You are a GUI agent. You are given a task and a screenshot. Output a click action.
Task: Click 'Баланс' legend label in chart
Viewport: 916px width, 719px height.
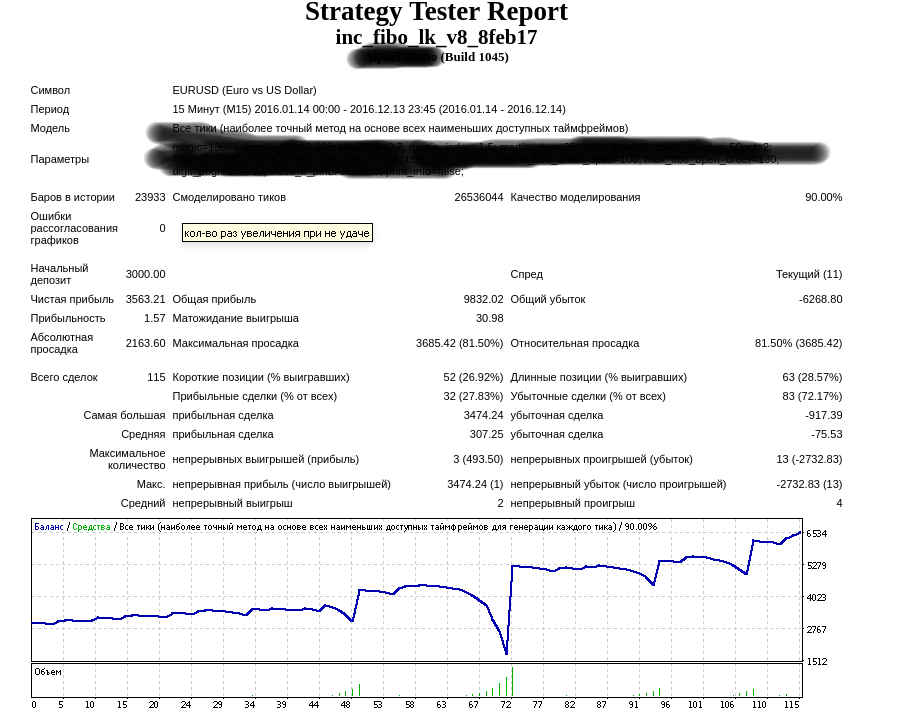pos(48,527)
